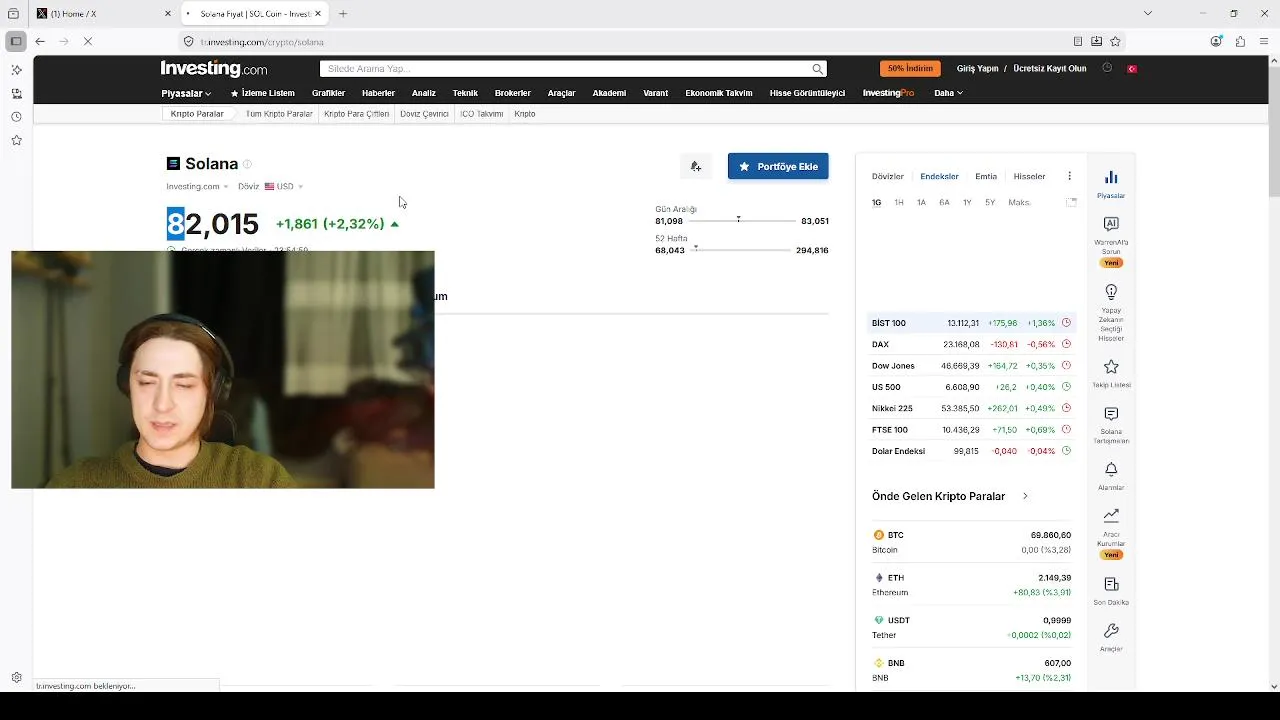Select the Emtia tab in markets widget
The height and width of the screenshot is (720, 1280).
(986, 176)
